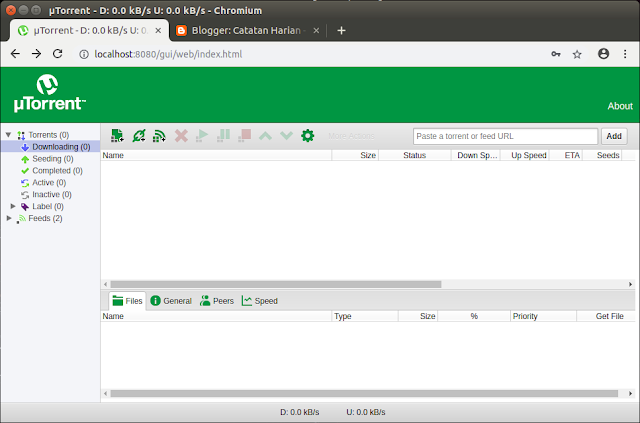Focus the Paste a torrent URL field
Viewport: 640px width, 423px height.
point(505,136)
